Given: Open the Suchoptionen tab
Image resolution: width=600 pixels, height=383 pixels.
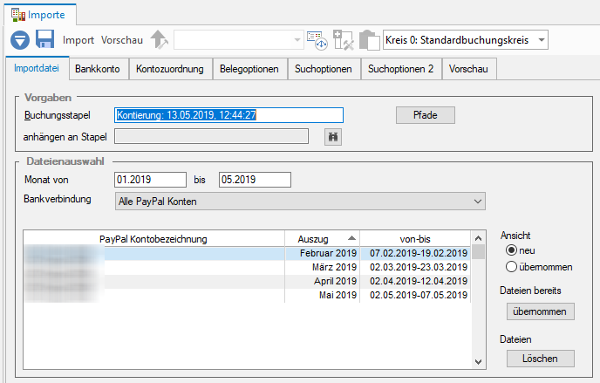Looking at the screenshot, I should click(x=323, y=69).
